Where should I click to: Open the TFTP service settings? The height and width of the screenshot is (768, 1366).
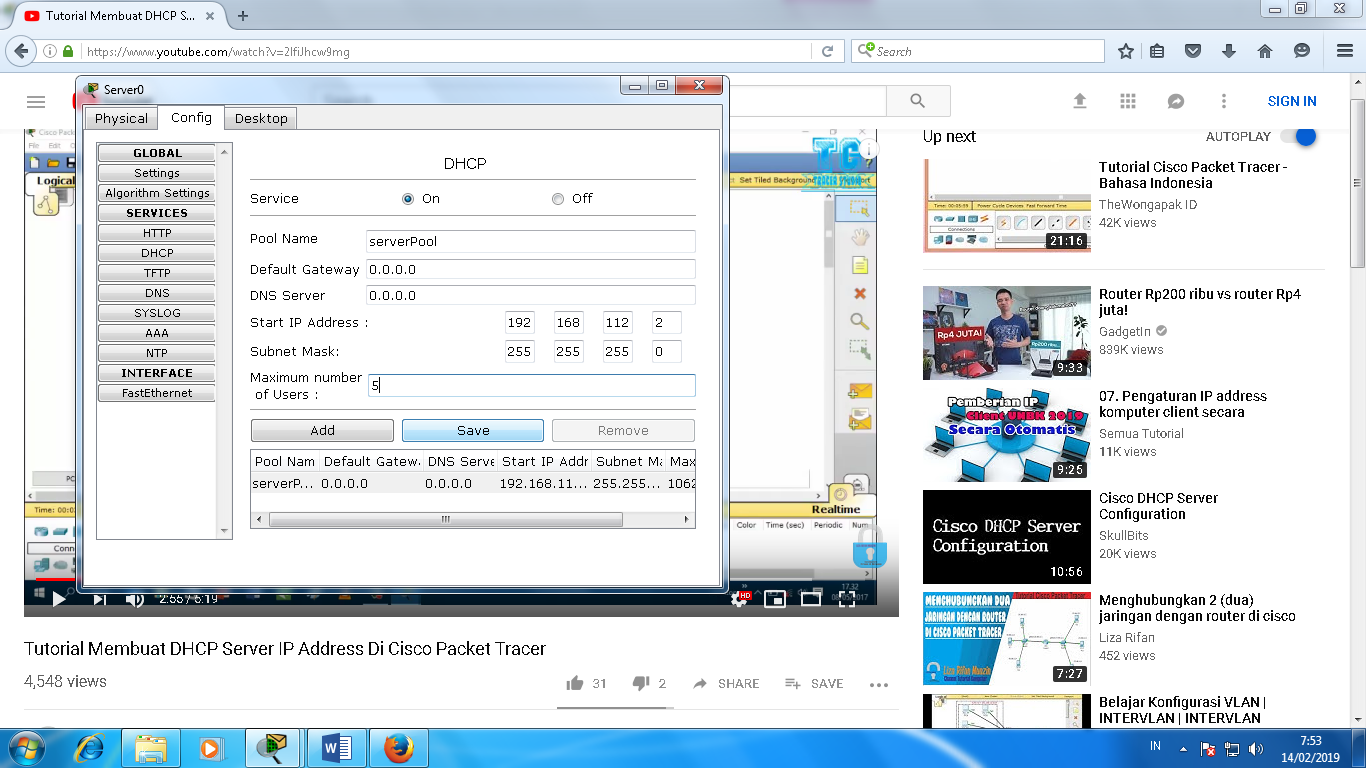pos(155,272)
